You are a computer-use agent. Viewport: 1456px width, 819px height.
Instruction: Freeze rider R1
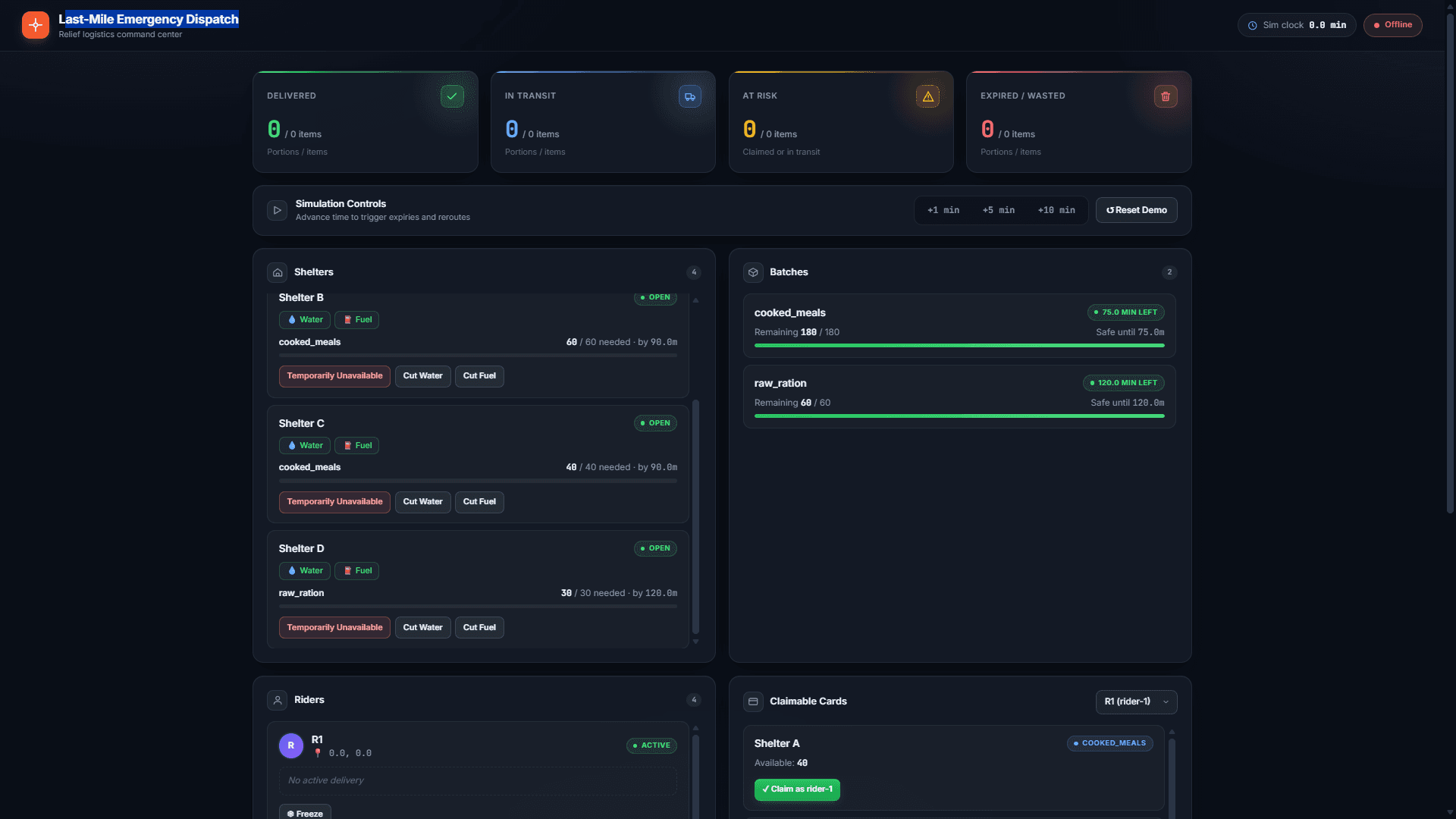click(305, 812)
